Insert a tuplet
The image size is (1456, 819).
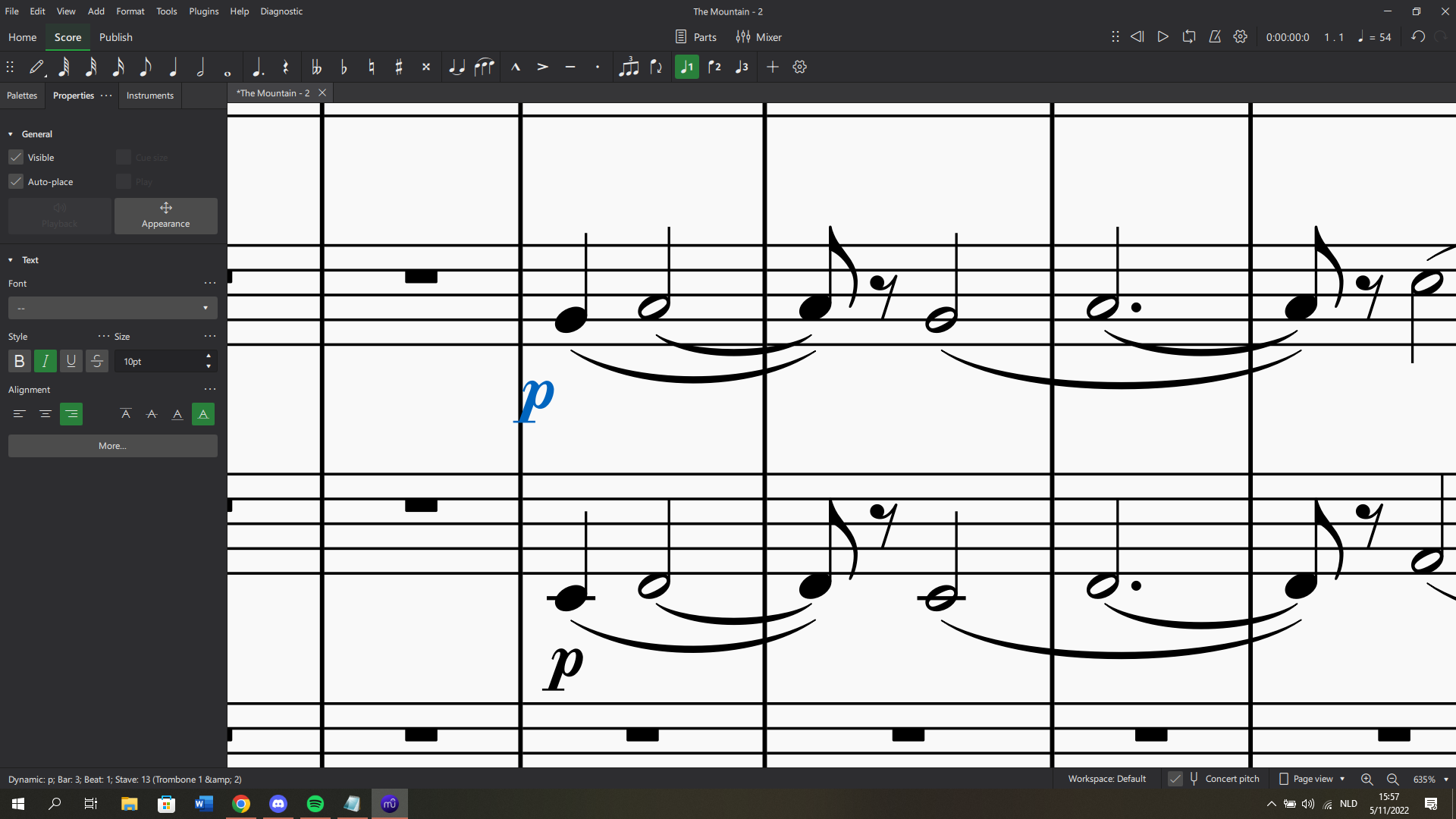coord(629,67)
